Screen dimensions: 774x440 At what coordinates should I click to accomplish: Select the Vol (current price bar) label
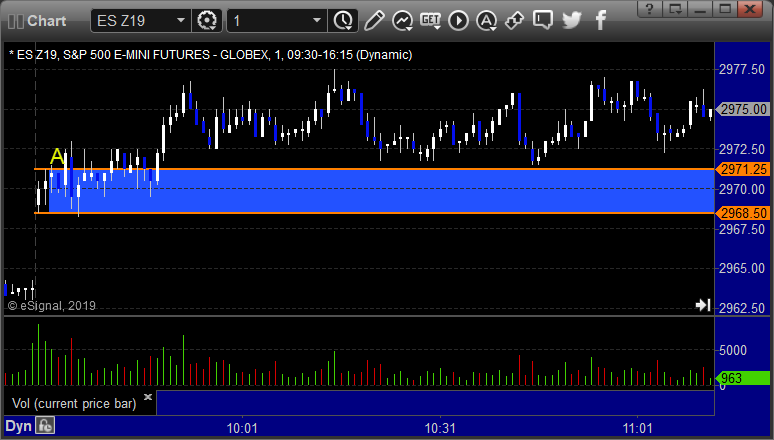pyautogui.click(x=74, y=403)
